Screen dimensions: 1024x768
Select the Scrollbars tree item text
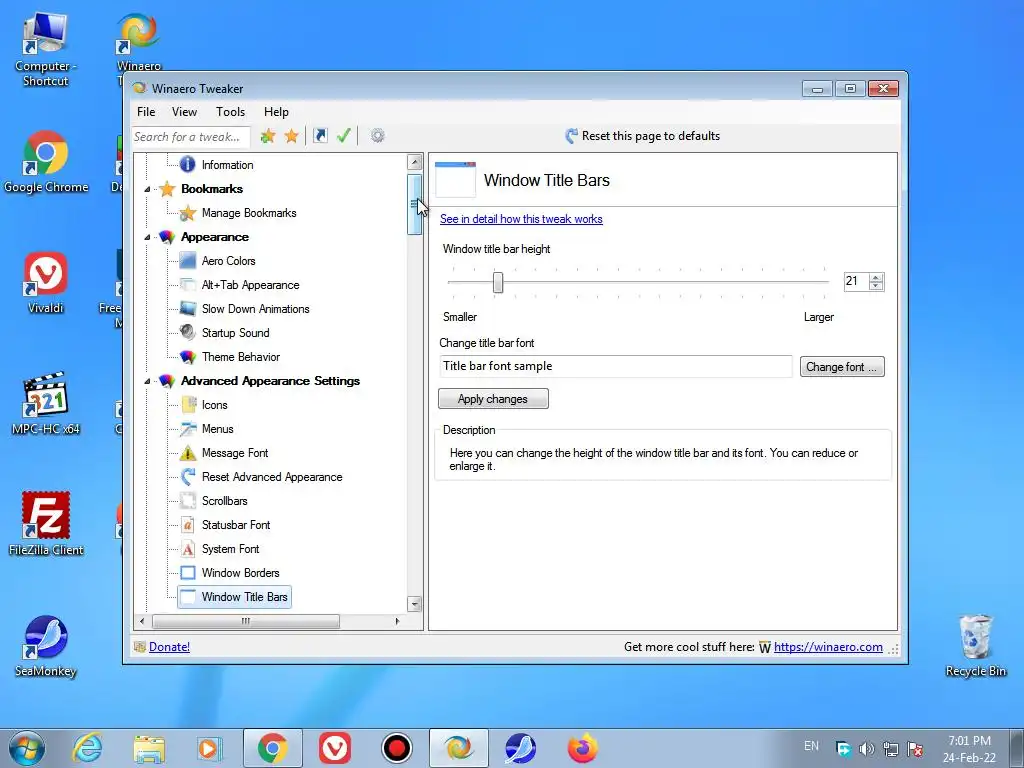(225, 501)
